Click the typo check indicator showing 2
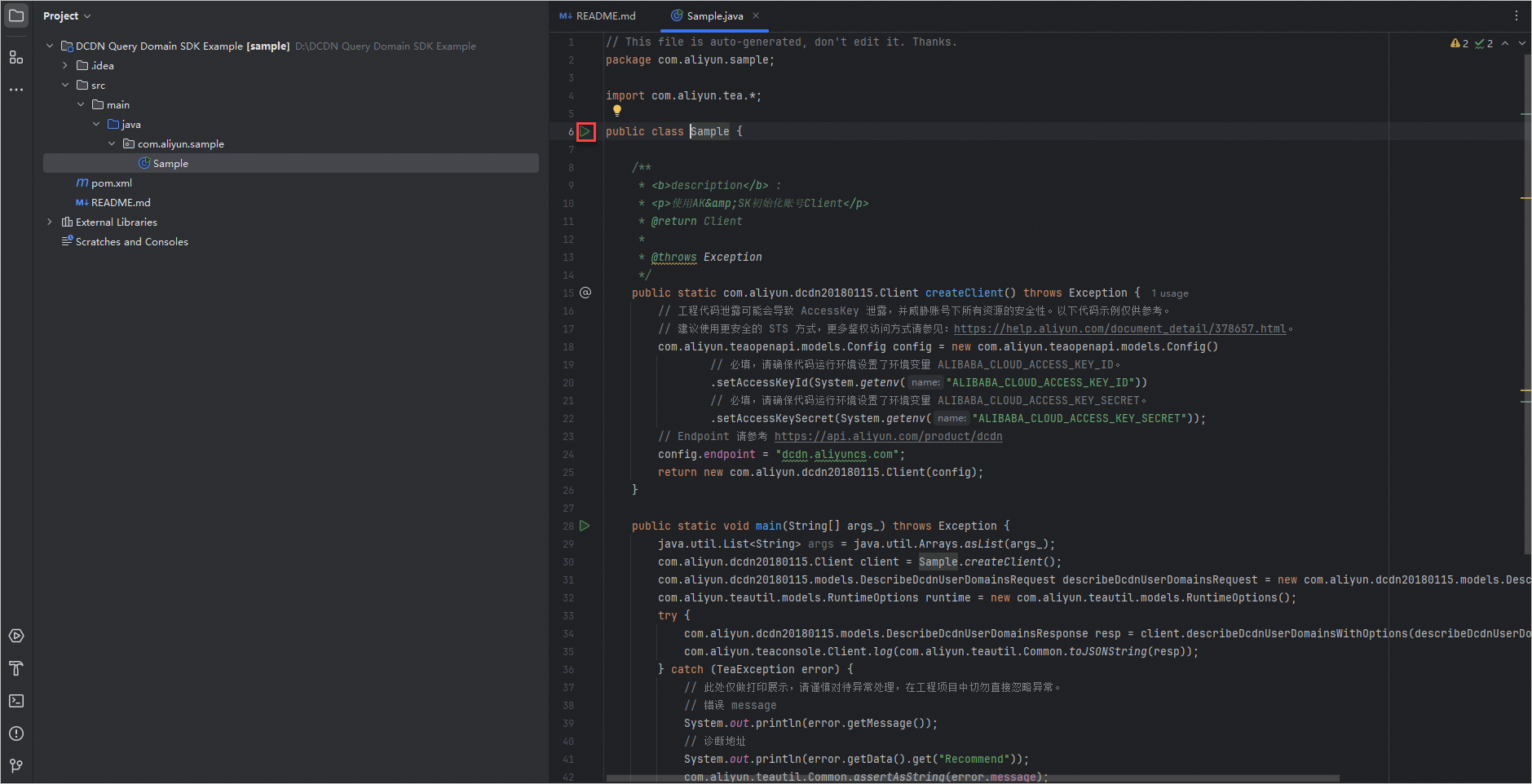The width and height of the screenshot is (1532, 784). (x=1484, y=43)
